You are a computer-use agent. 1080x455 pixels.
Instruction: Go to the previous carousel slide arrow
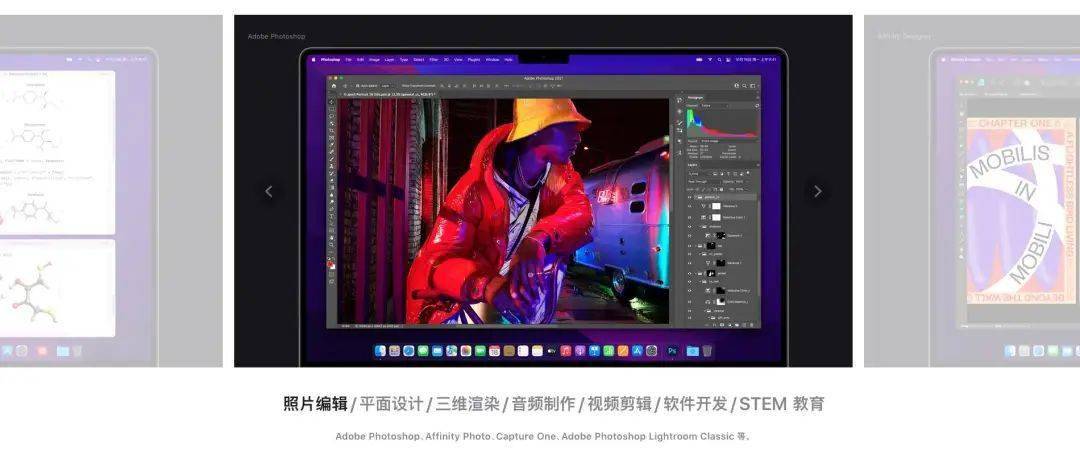click(x=269, y=191)
